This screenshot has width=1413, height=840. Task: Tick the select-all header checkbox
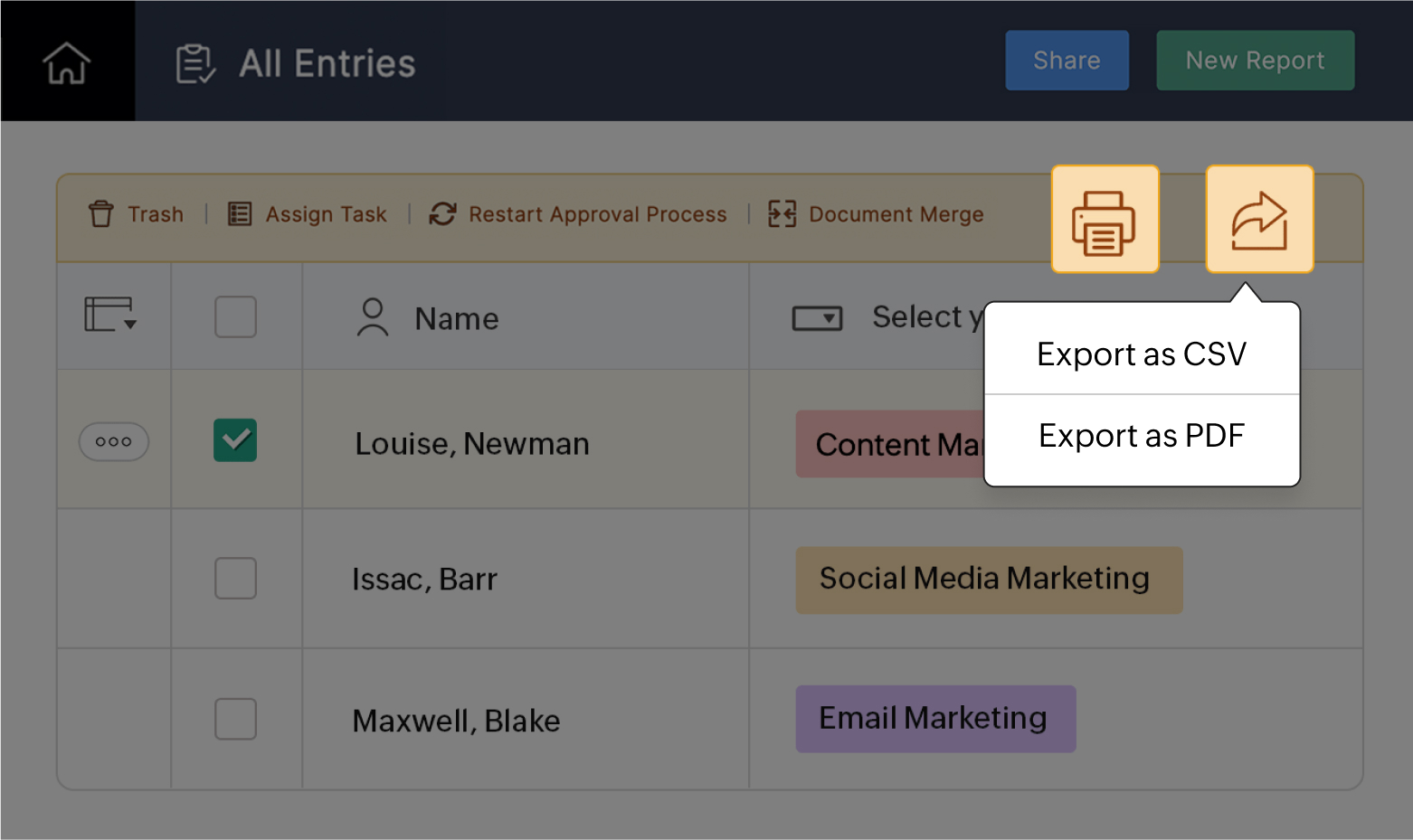pos(235,317)
